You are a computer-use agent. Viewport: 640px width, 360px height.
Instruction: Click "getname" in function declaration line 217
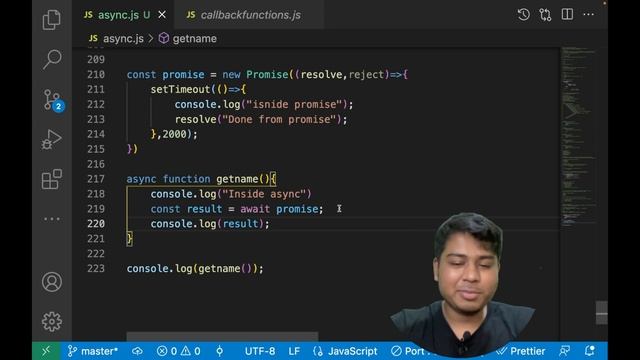point(237,179)
